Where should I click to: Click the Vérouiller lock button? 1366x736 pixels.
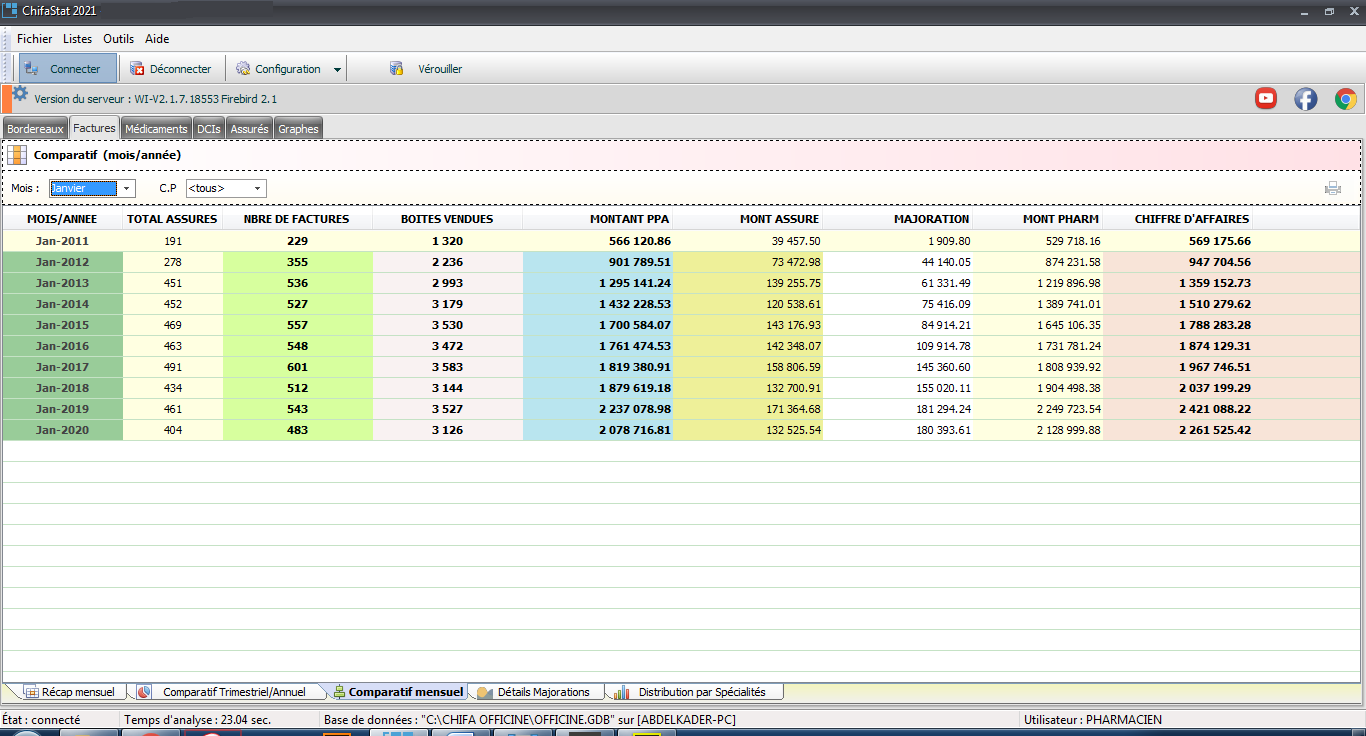tap(427, 69)
